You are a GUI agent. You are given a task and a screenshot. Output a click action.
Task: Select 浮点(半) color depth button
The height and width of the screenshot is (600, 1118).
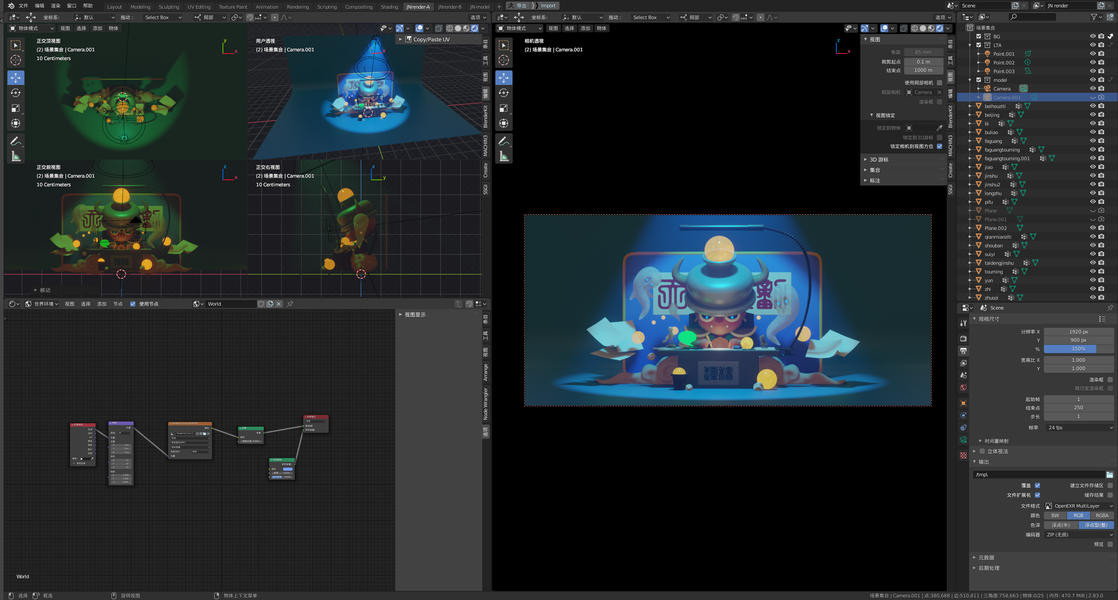1061,524
